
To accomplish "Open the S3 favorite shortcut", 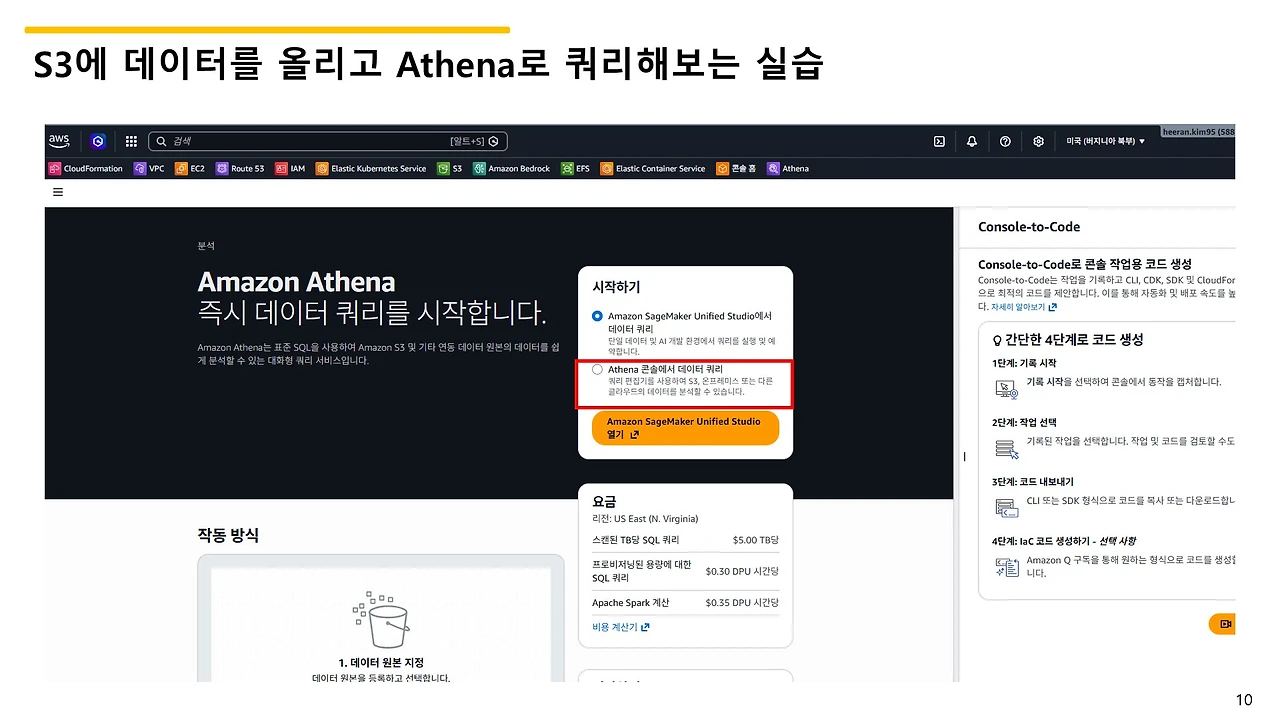I will (450, 169).
